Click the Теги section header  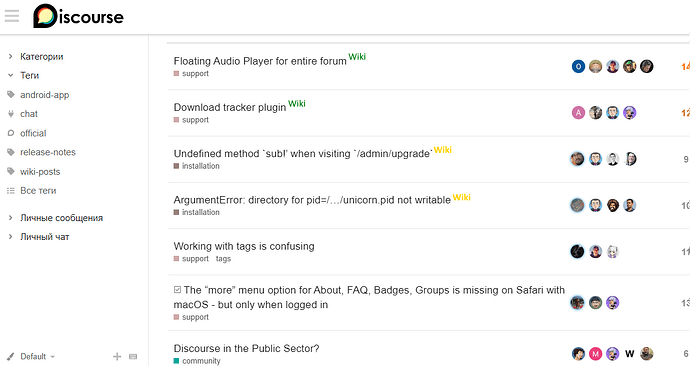29,75
